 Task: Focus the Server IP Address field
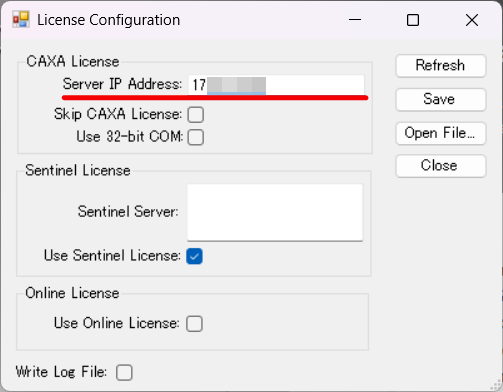pos(276,85)
